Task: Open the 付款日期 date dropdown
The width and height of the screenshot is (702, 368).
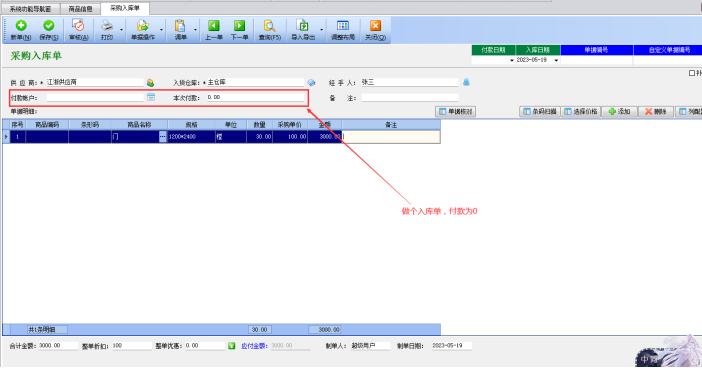Action: (x=512, y=60)
